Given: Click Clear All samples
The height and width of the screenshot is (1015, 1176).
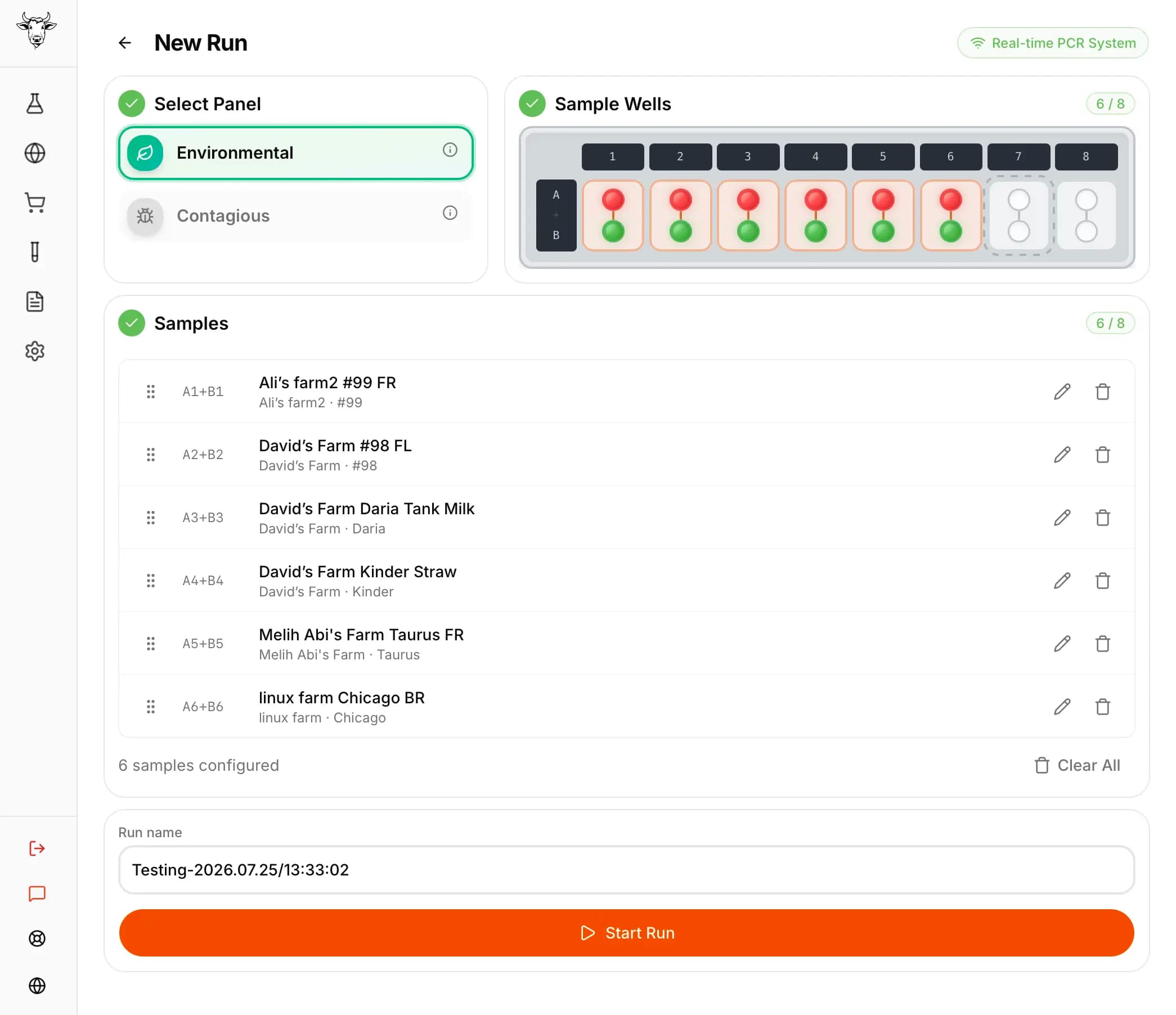Looking at the screenshot, I should (1076, 765).
